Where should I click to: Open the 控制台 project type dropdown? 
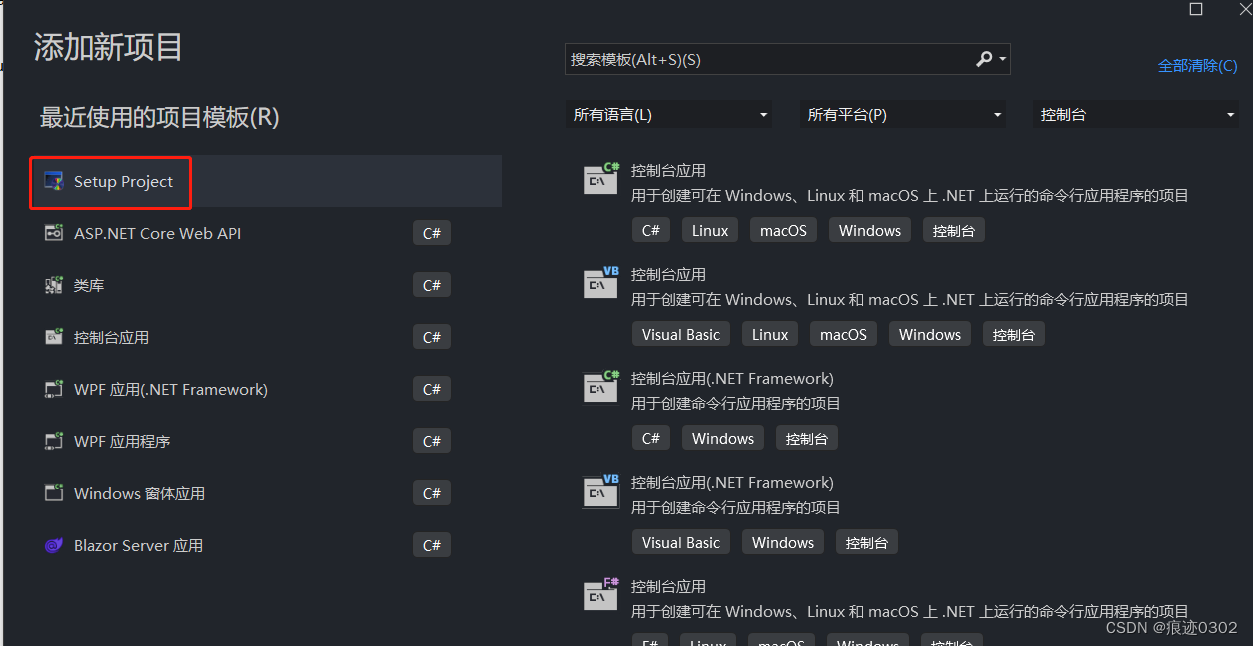click(x=1136, y=115)
